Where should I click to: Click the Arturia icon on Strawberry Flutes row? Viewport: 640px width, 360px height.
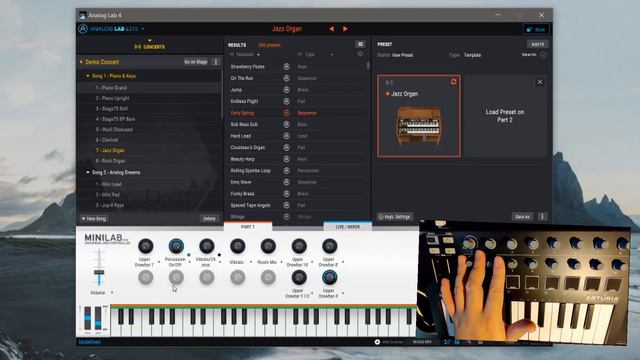click(287, 67)
